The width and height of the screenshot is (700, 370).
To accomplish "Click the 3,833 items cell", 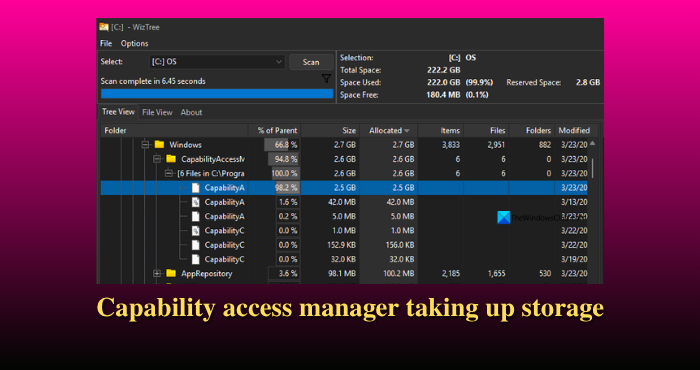I will pyautogui.click(x=451, y=145).
